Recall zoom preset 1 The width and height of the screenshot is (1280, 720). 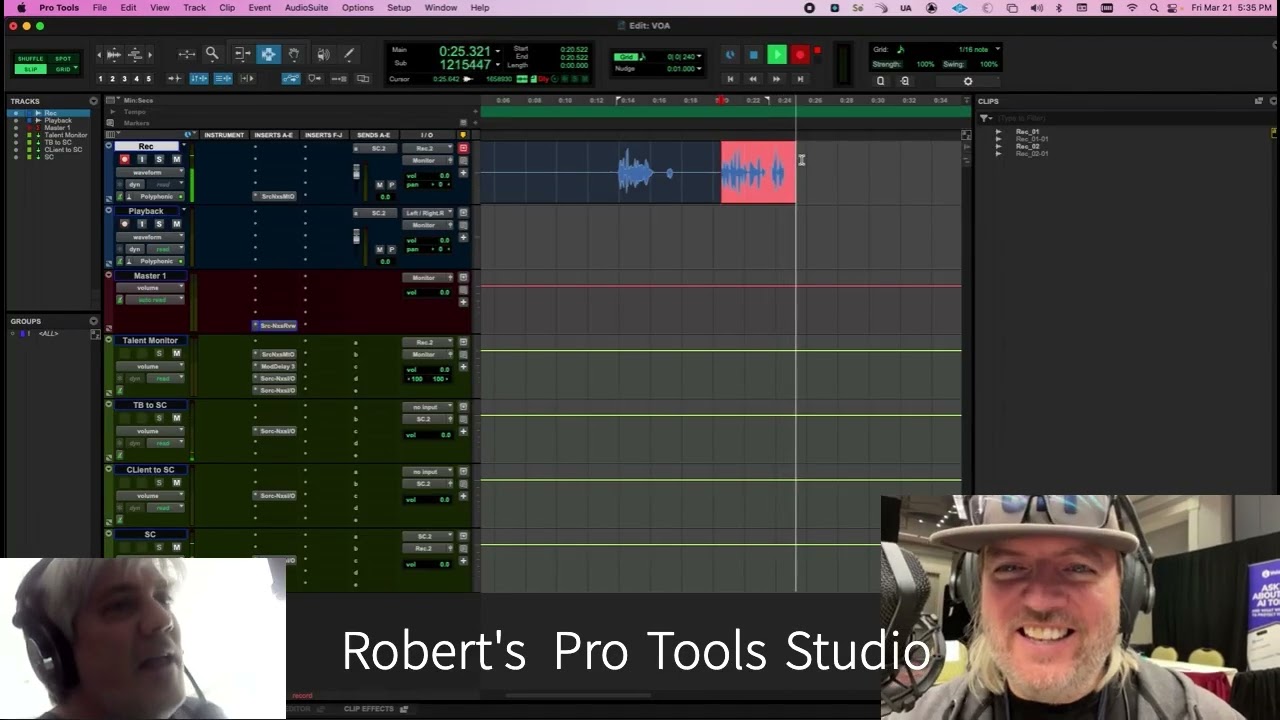(100, 78)
